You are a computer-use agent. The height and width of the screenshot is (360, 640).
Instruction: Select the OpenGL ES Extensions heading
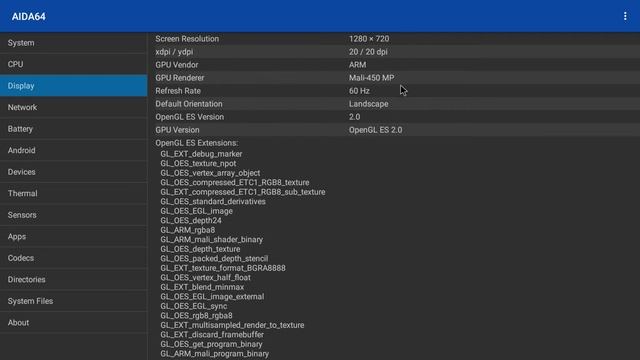click(x=196, y=143)
